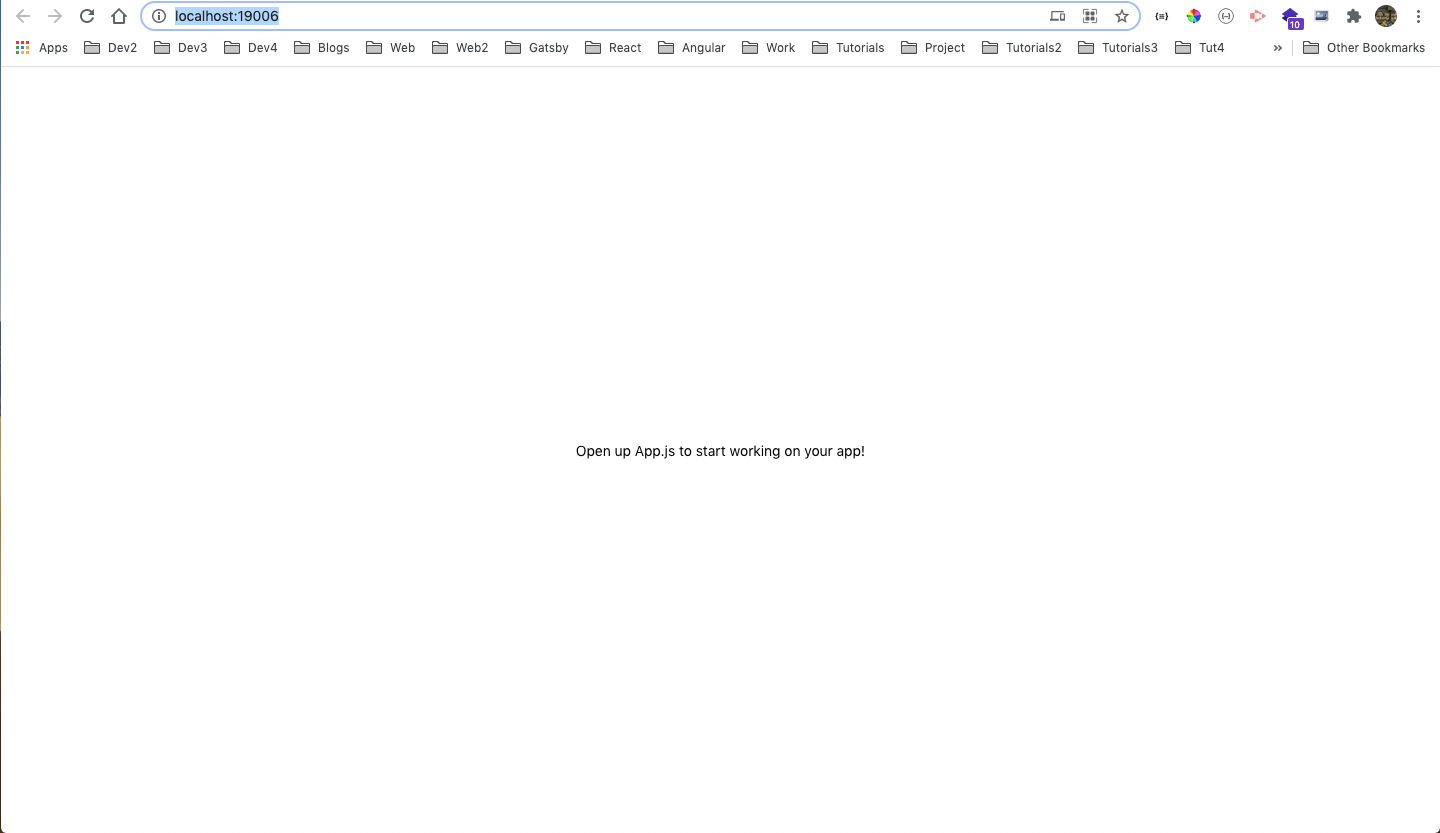Open the Other Bookmarks folder
The height and width of the screenshot is (833, 1440).
pos(1364,48)
